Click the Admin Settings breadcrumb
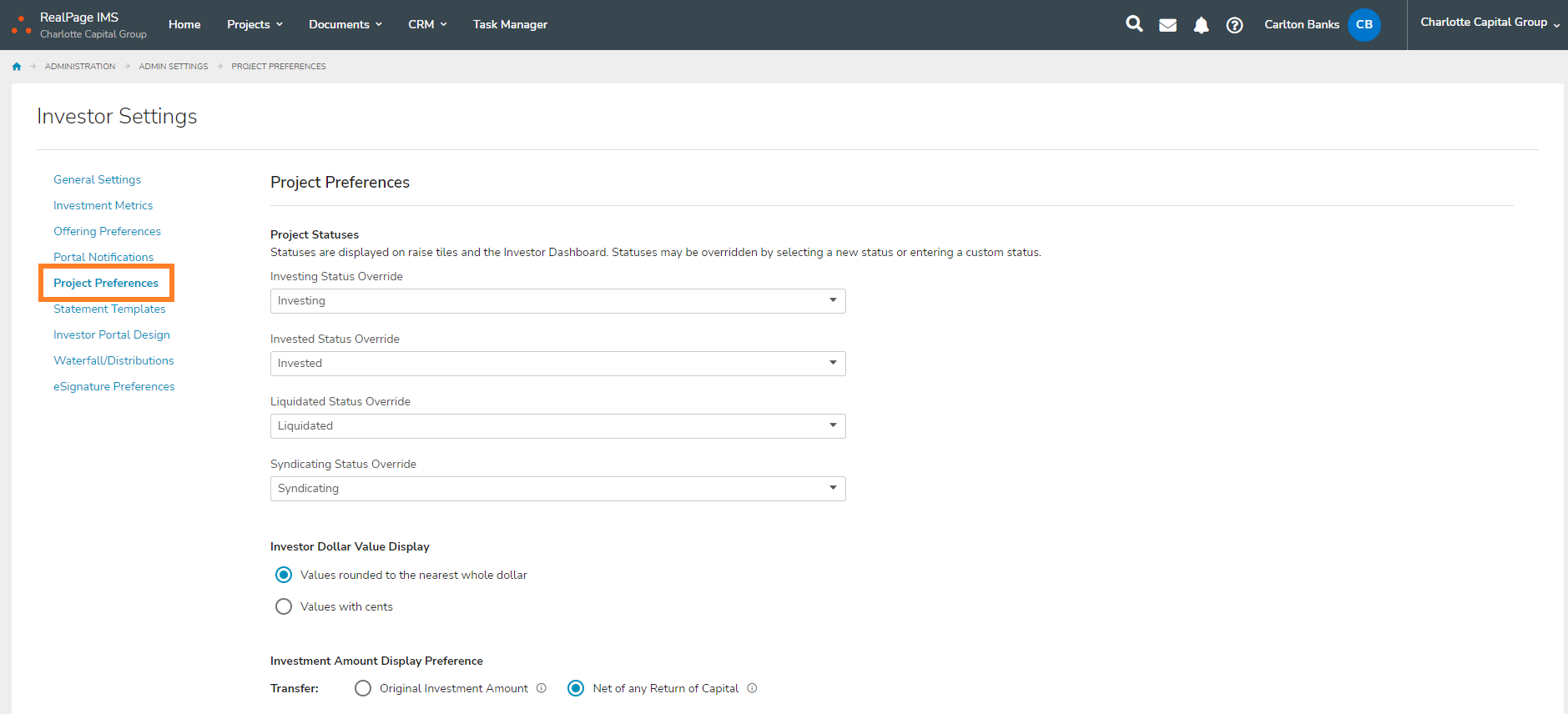 point(174,67)
